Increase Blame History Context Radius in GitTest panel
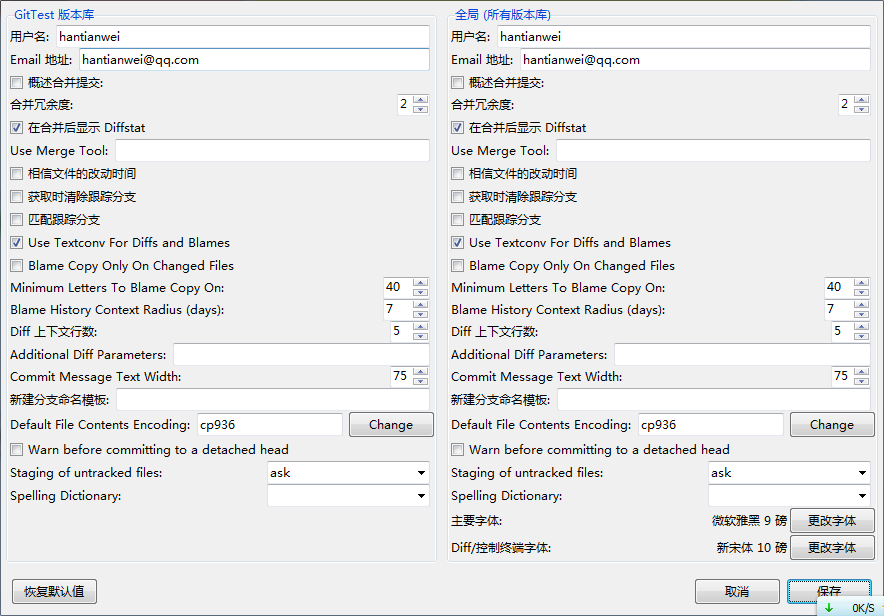Viewport: 884px width, 616px height. [x=420, y=304]
